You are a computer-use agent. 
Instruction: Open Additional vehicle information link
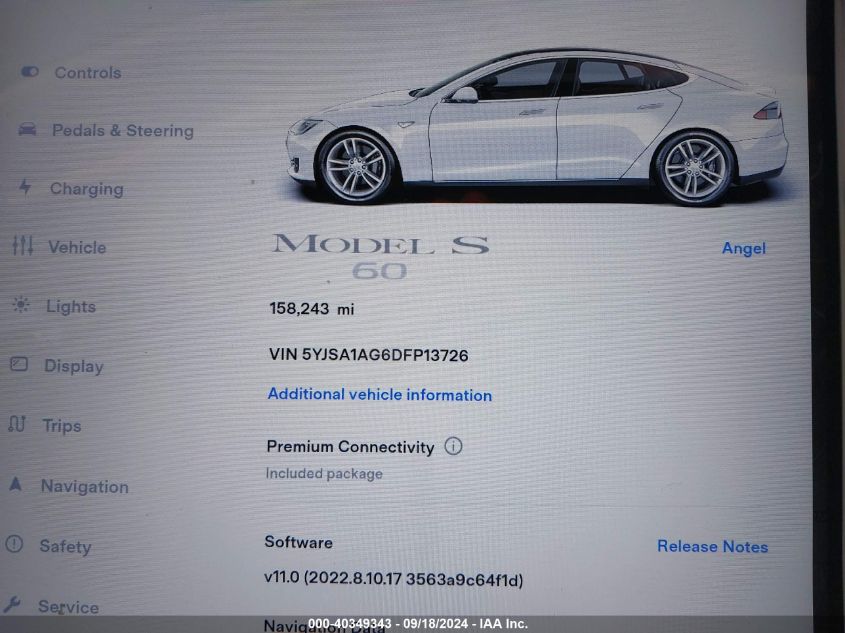click(380, 395)
